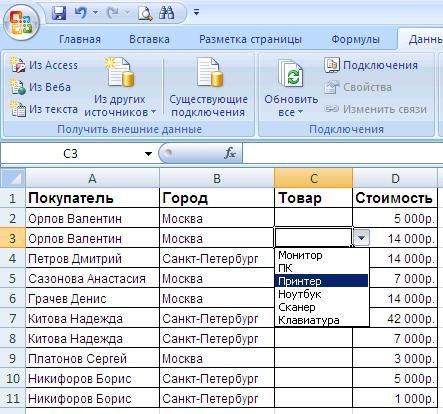Save the workbook with the floppy icon
Screen dimensions: 443x414
point(59,13)
